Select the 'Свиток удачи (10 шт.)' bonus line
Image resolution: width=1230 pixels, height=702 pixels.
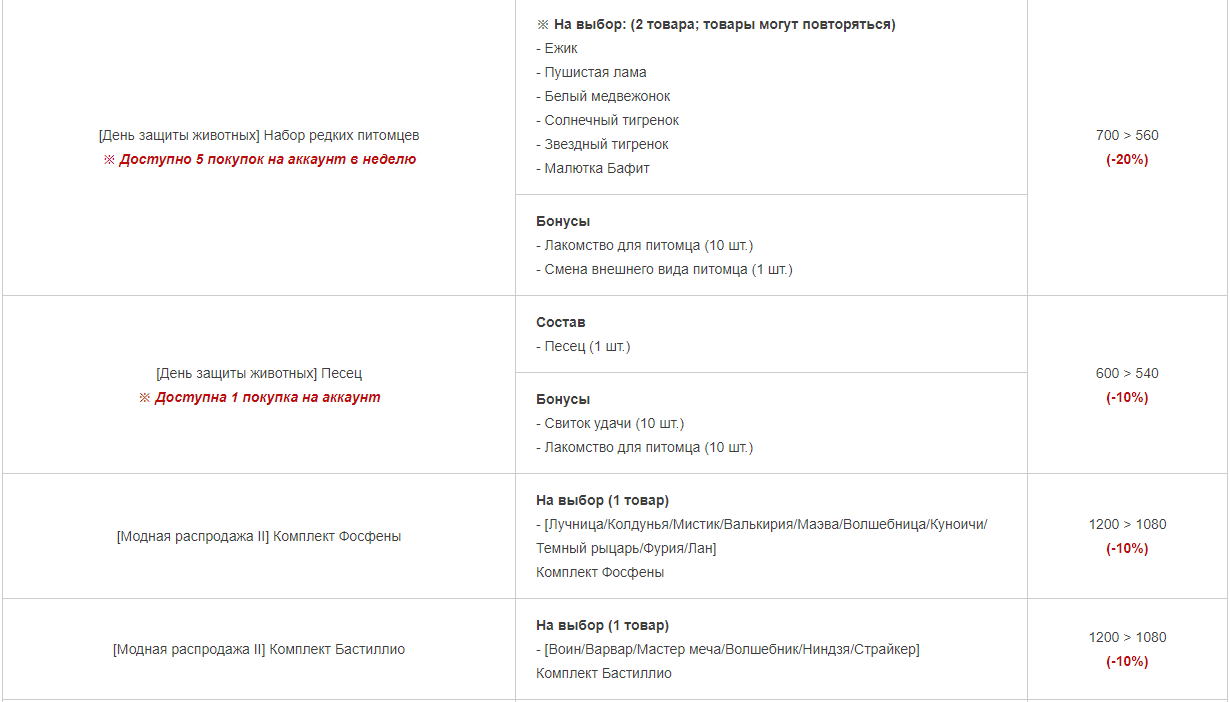point(610,423)
